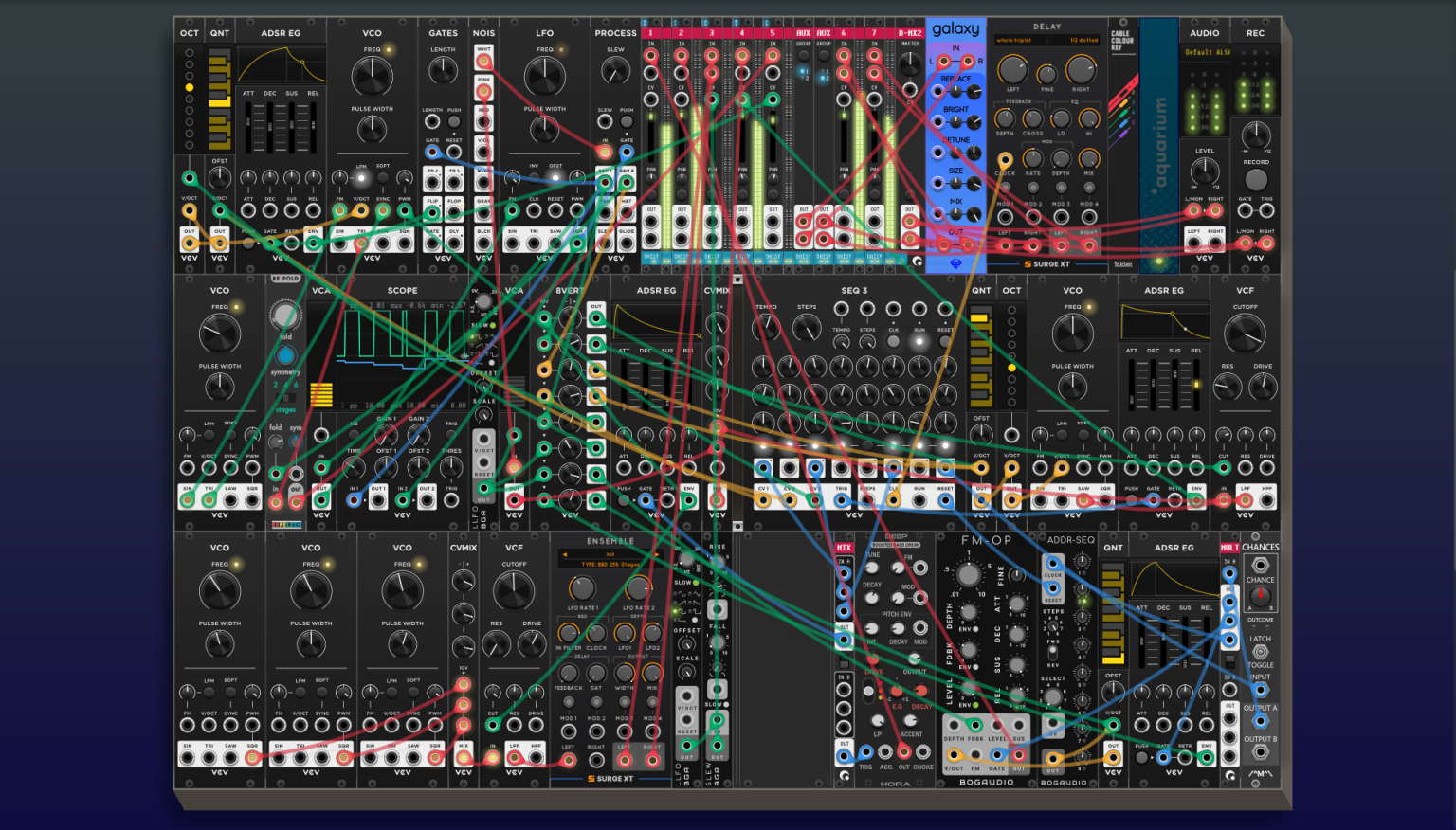
Task: Toggle the LFO module INV switch
Action: (534, 177)
